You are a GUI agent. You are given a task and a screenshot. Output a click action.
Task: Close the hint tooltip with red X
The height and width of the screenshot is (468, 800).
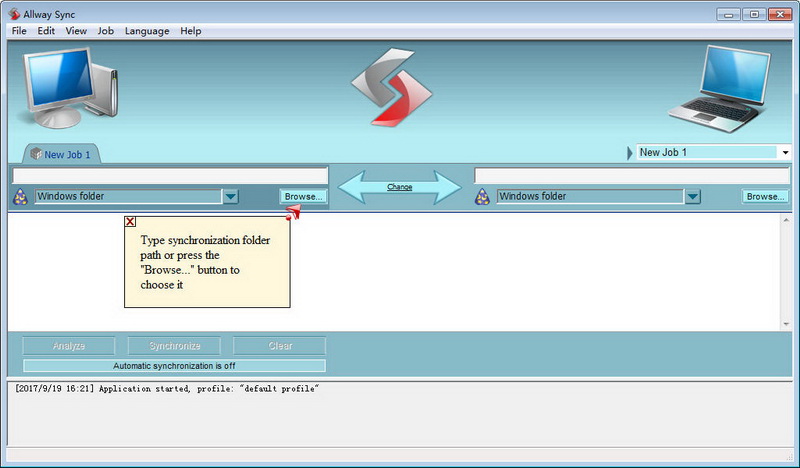pos(130,221)
